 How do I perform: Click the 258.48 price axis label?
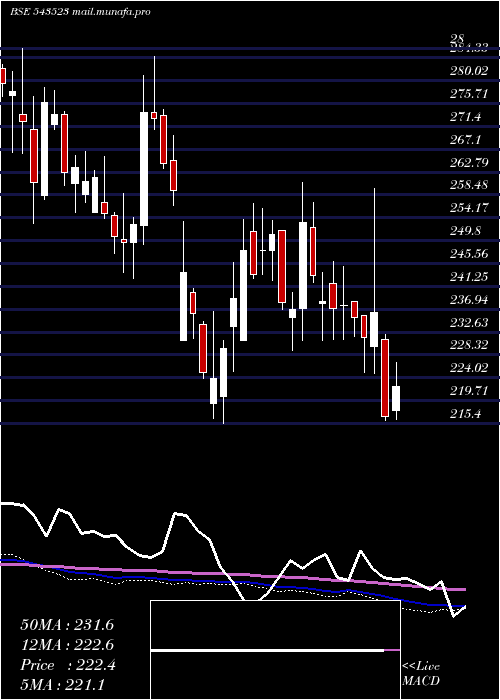click(x=469, y=184)
